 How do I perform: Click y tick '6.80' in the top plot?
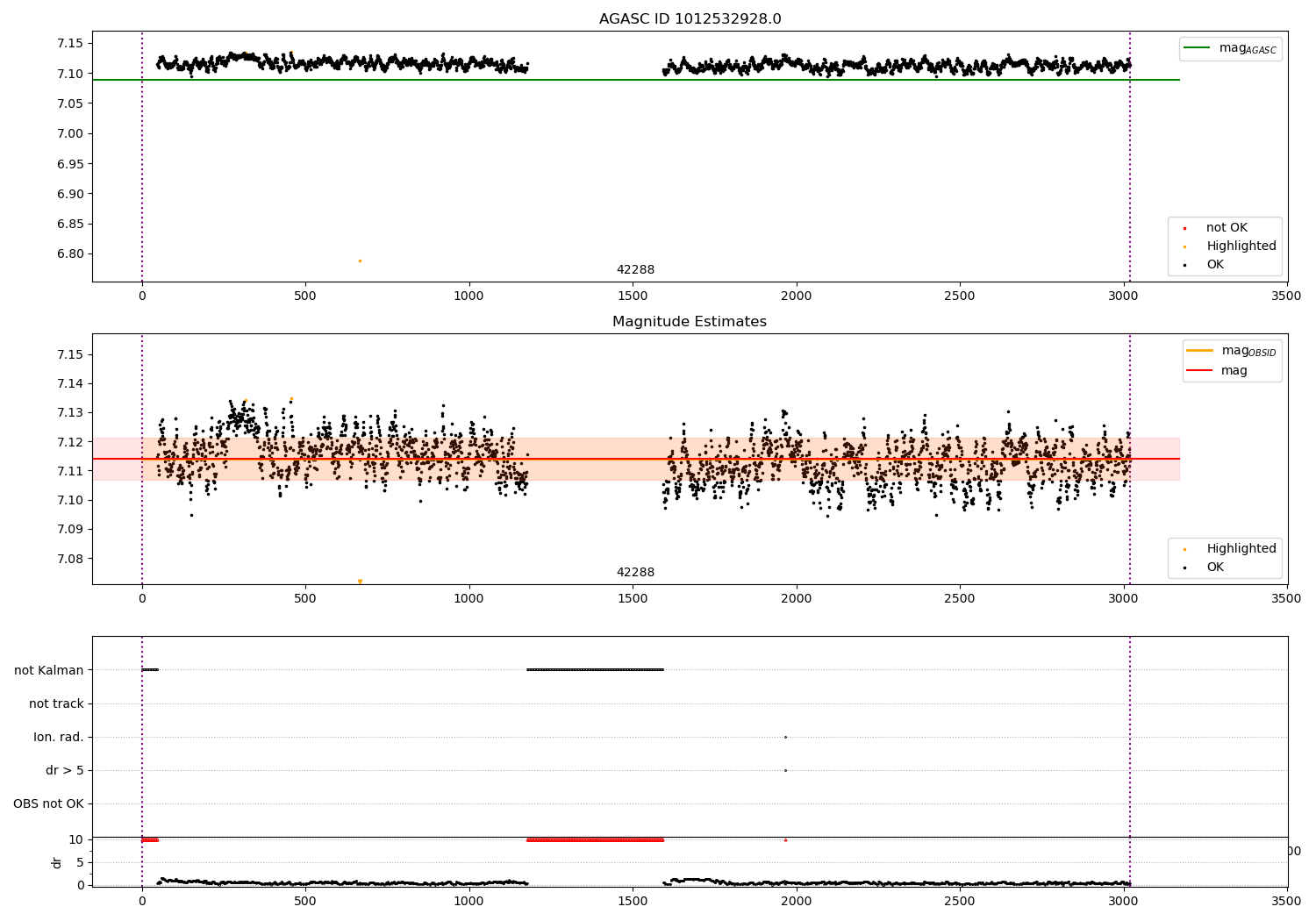(68, 254)
